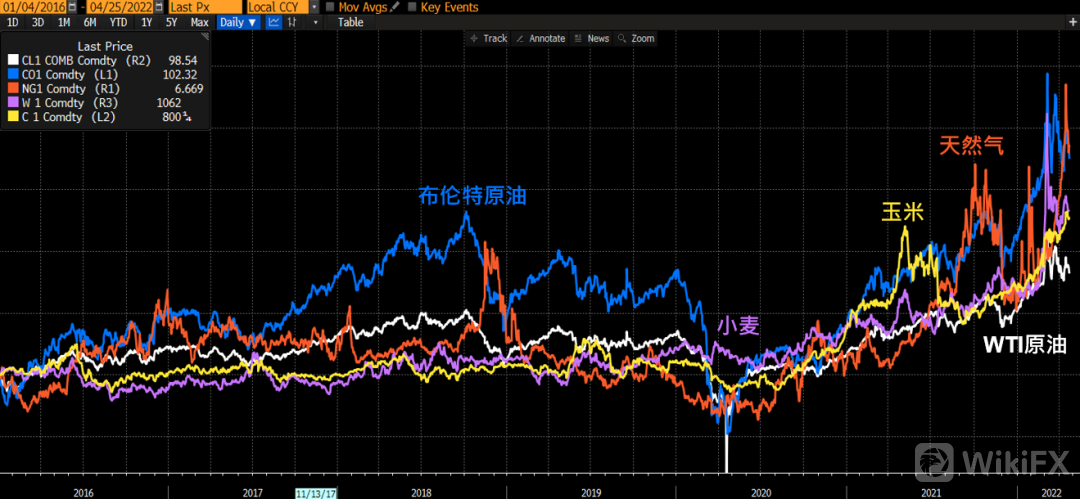
Task: Click the blue CO1 Comdty legend swatch
Action: (13, 74)
